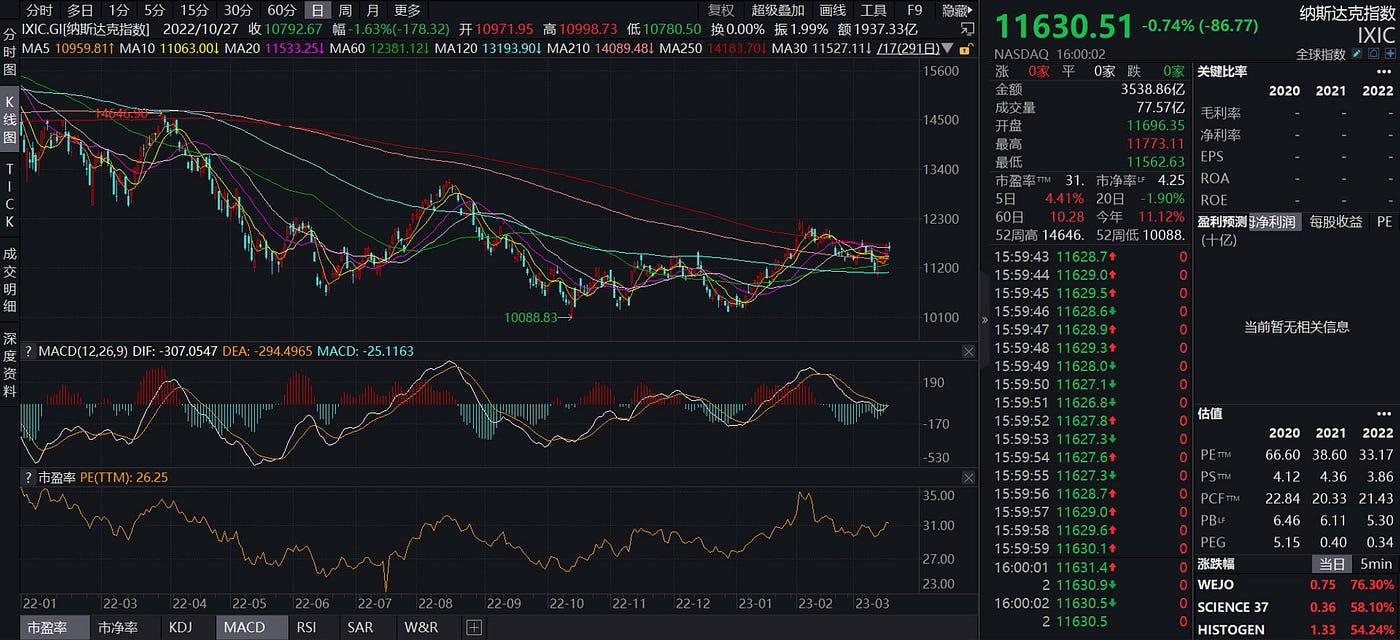Expand the MA settings dropdown triangle
Viewport: 1400px width, 640px height.
pyautogui.click(x=949, y=47)
